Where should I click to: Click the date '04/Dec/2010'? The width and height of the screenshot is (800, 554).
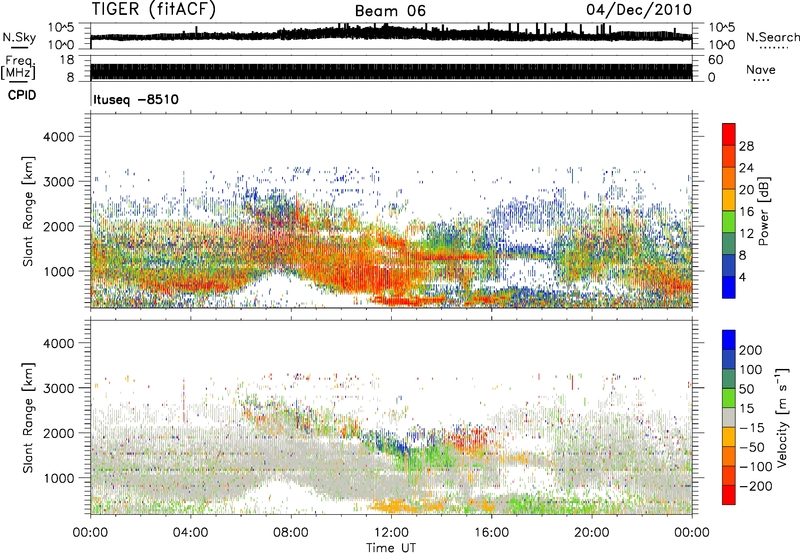(639, 9)
